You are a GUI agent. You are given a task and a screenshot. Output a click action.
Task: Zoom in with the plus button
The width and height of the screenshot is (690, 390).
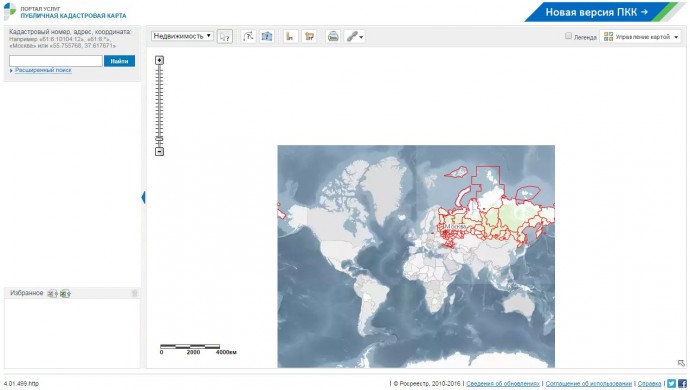click(159, 60)
